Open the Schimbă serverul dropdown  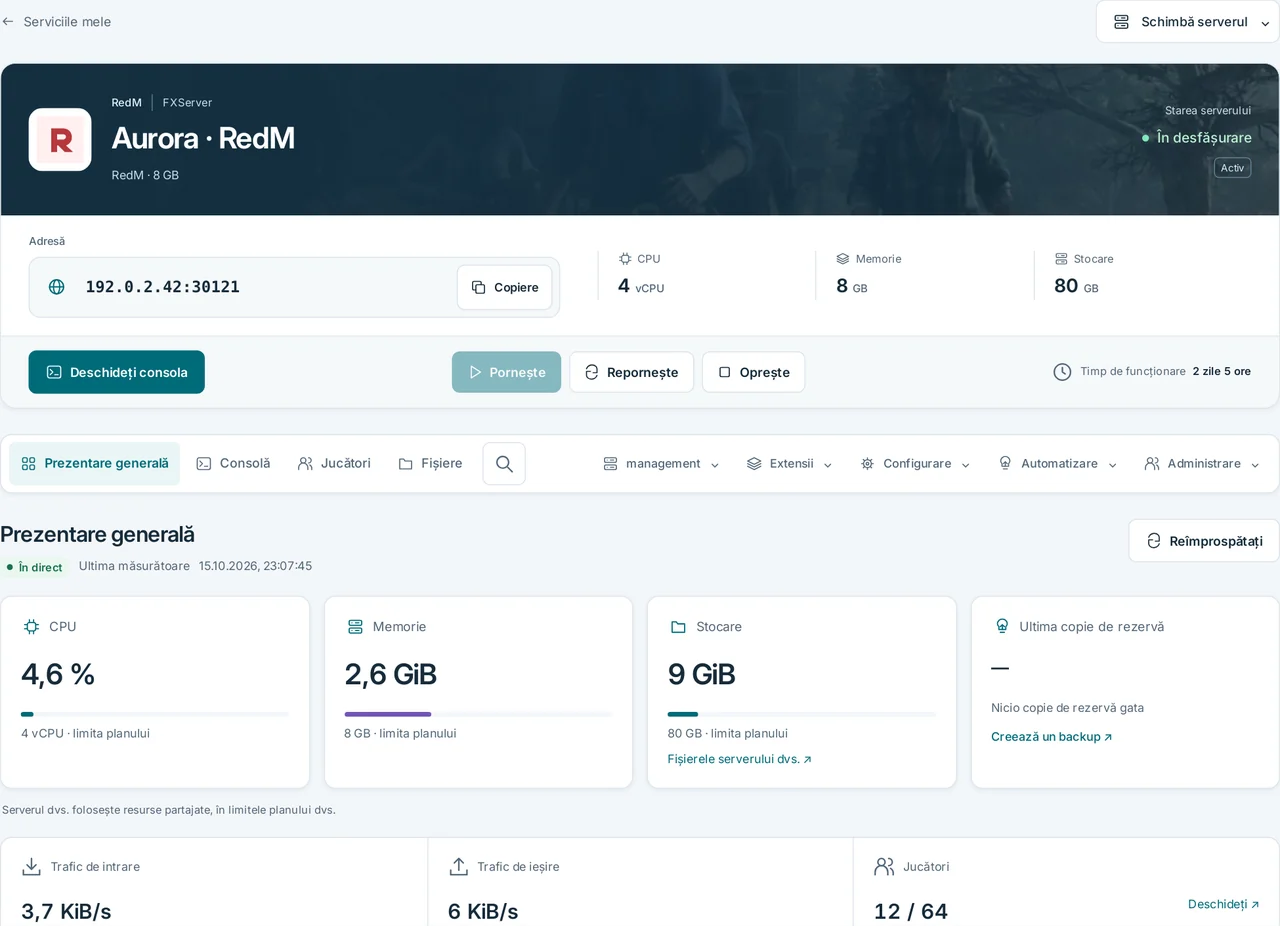point(1188,22)
